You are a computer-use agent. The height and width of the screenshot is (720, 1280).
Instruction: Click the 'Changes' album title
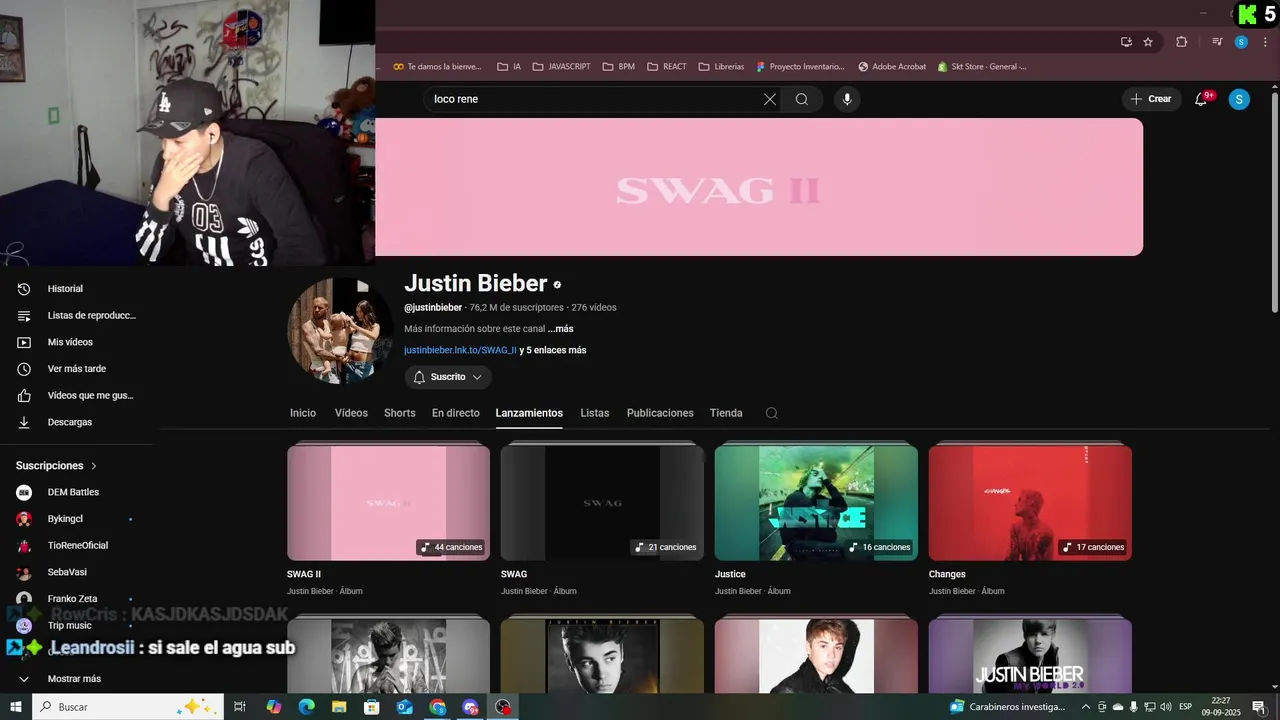pyautogui.click(x=947, y=574)
